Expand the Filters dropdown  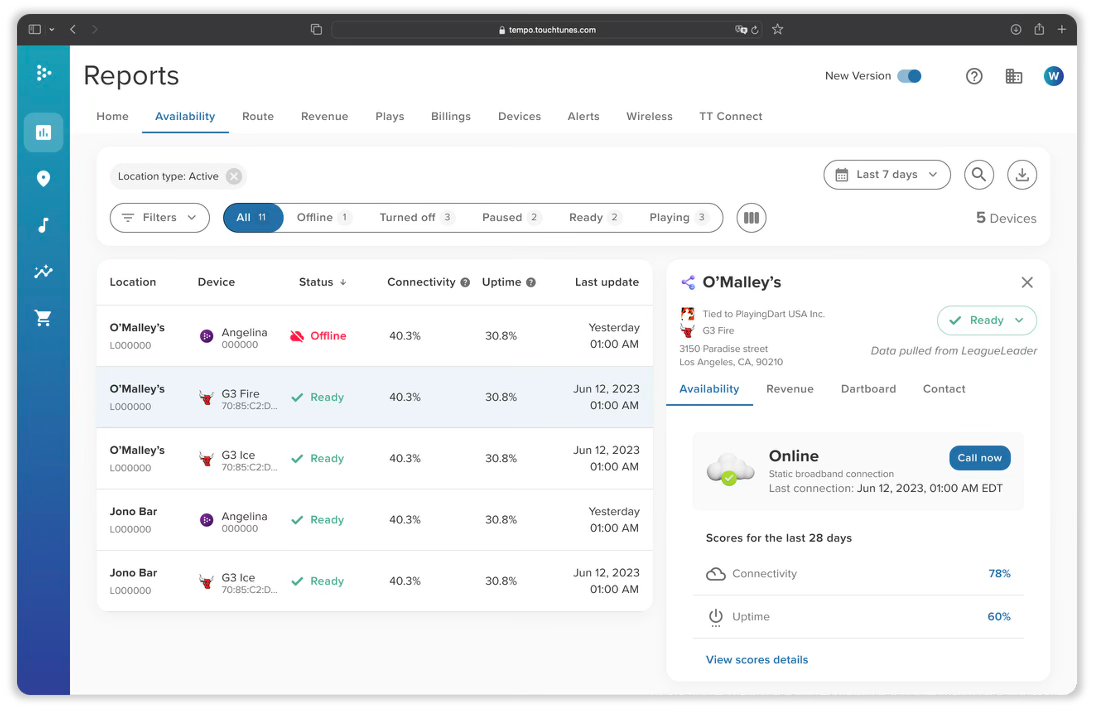(x=159, y=218)
